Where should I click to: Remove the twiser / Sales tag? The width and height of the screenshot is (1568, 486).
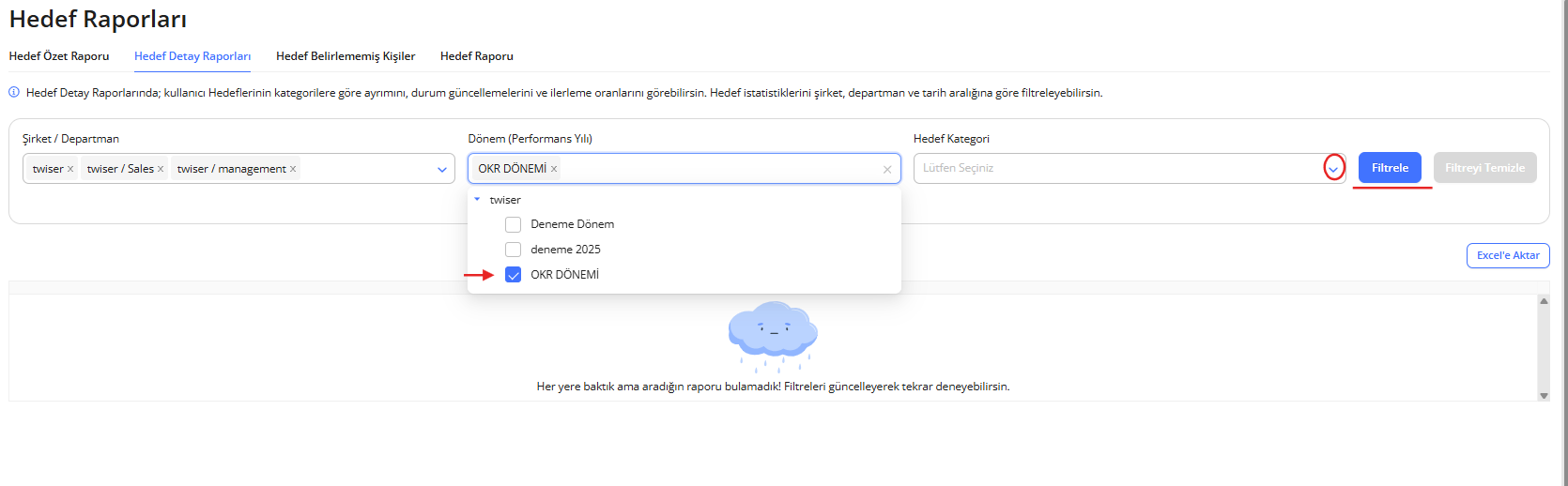[161, 170]
